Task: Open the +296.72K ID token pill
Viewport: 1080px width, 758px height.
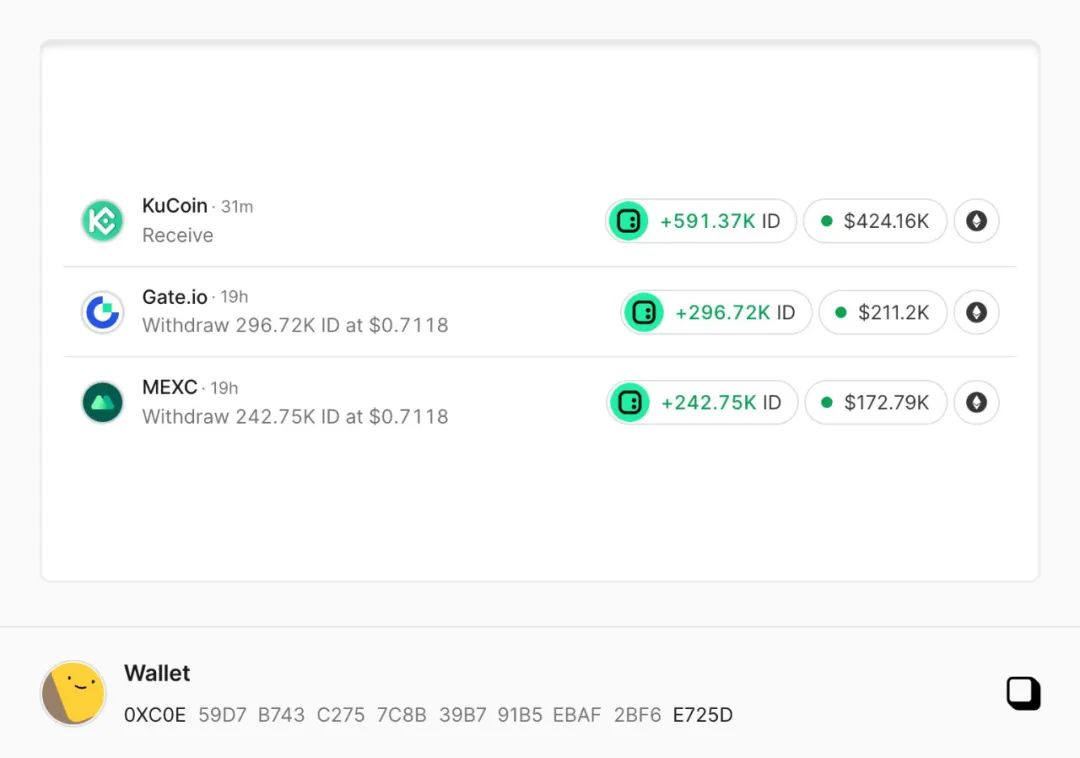Action: 733,312
